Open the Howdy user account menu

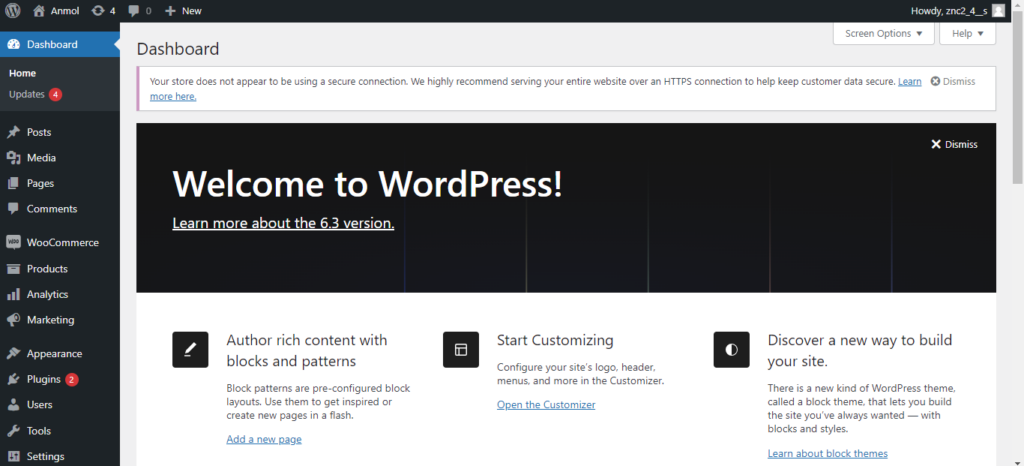957,10
